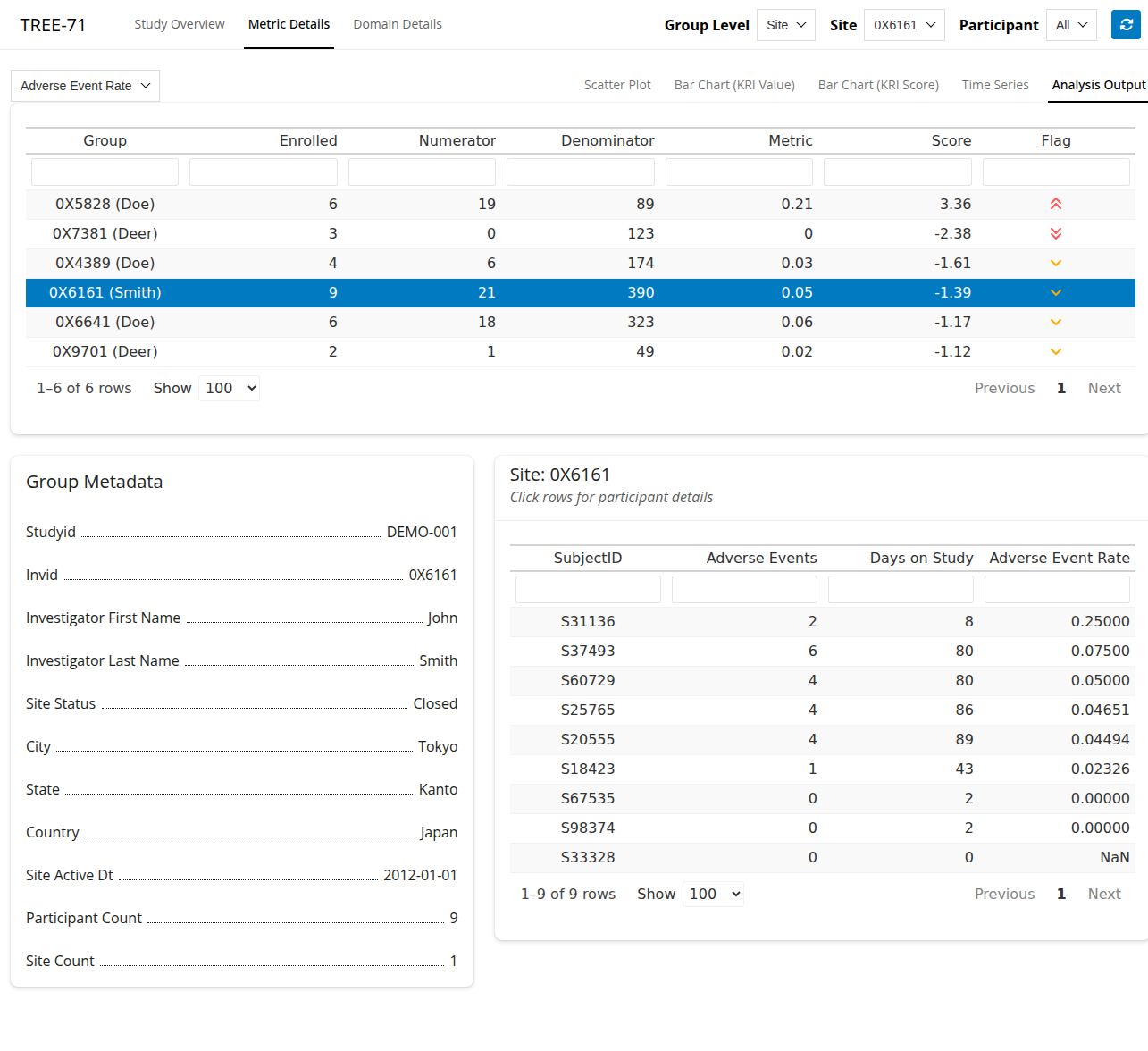Click flag chevron in selected 0X6161 row
1148x1051 pixels.
click(1055, 292)
